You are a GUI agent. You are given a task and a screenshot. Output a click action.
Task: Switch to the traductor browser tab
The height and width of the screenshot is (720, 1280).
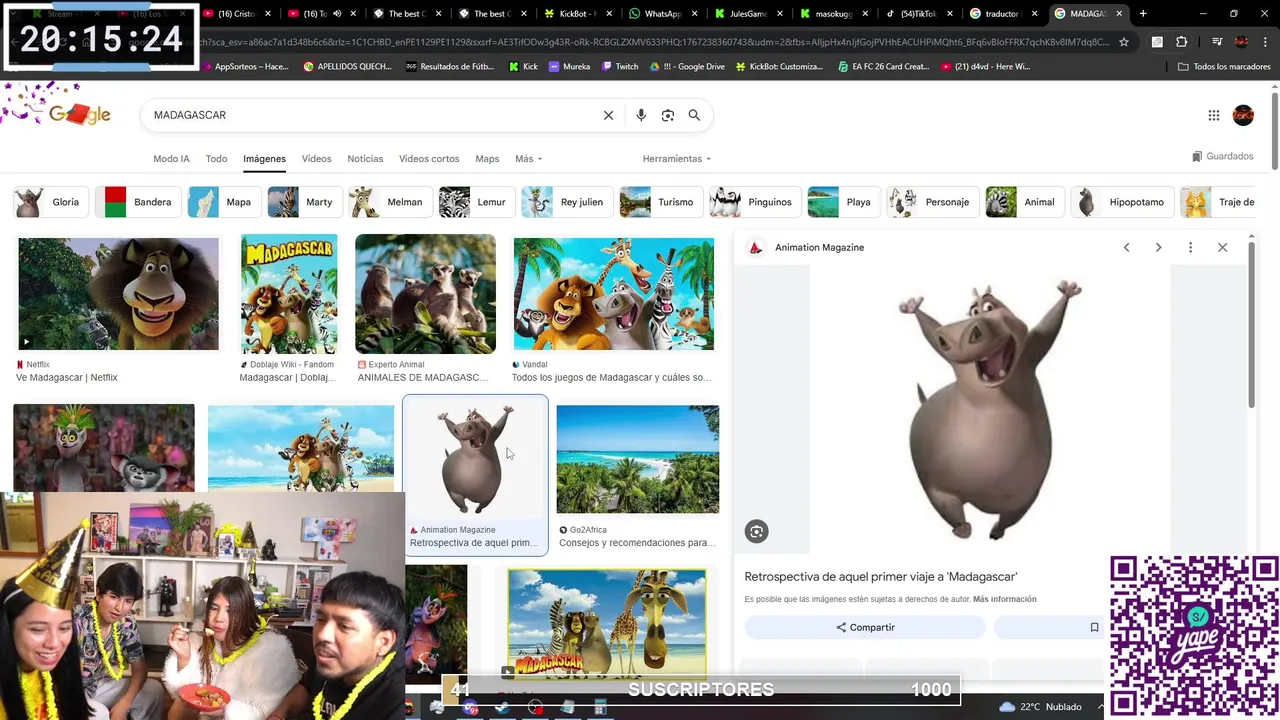[x=1001, y=14]
